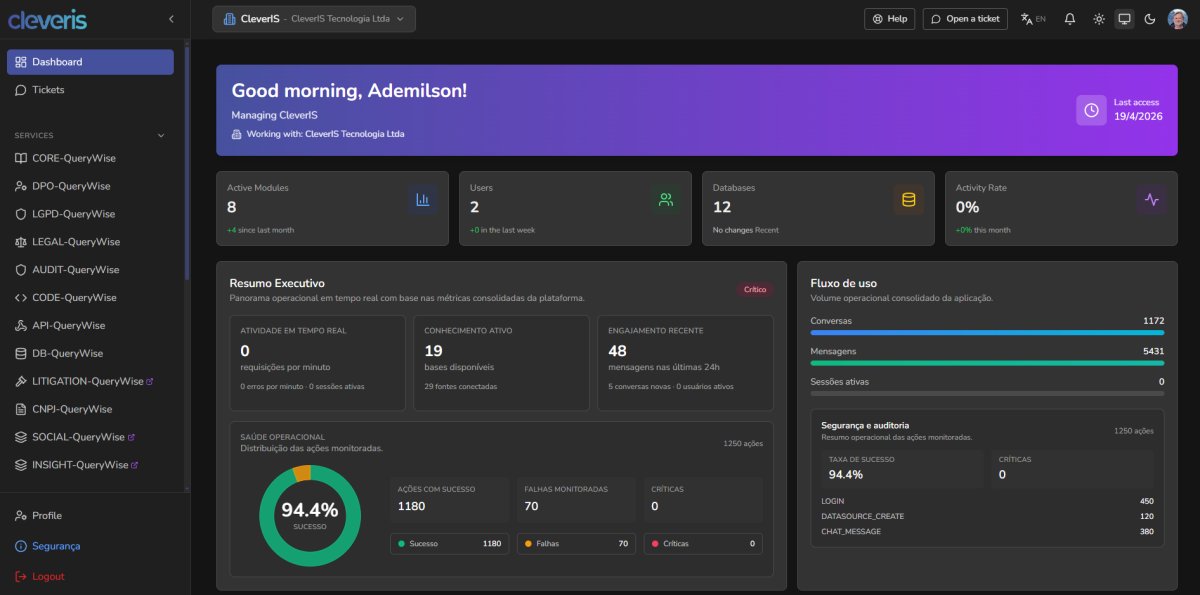Switch to light theme sun icon
The height and width of the screenshot is (595, 1200).
pyautogui.click(x=1099, y=19)
